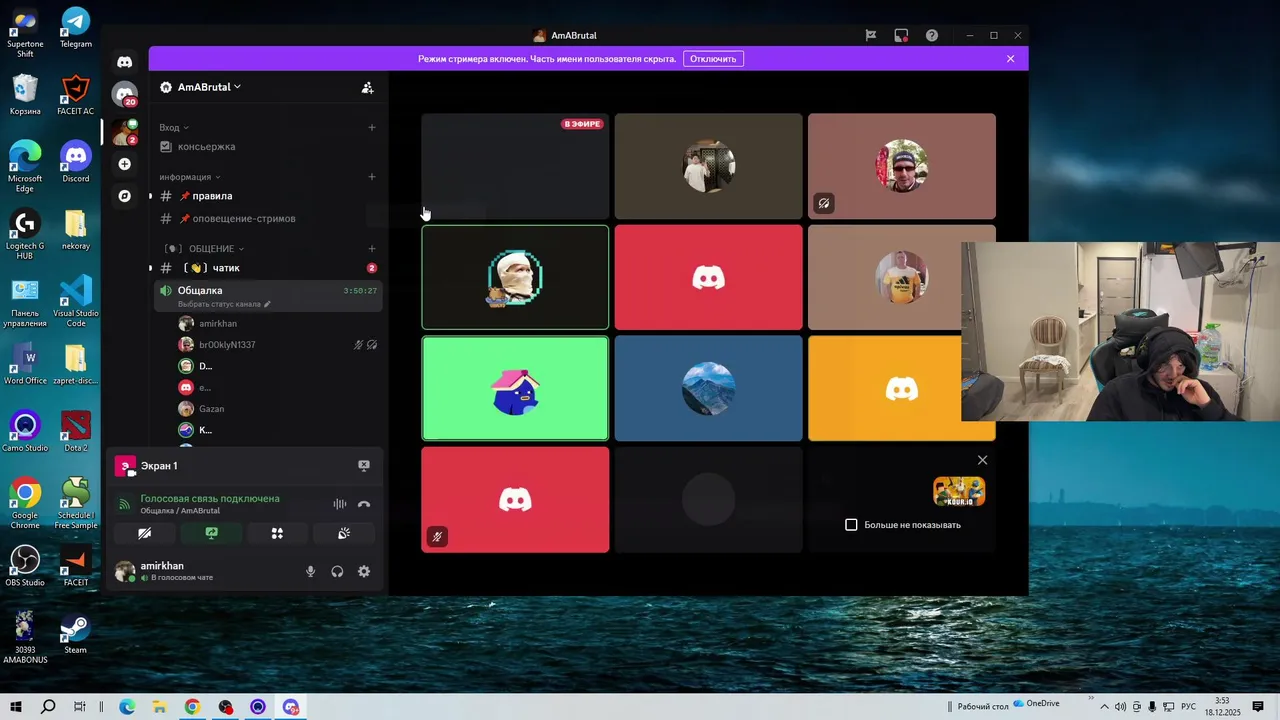Open Discover servers compass icon
This screenshot has width=1280, height=720.
coord(124,196)
